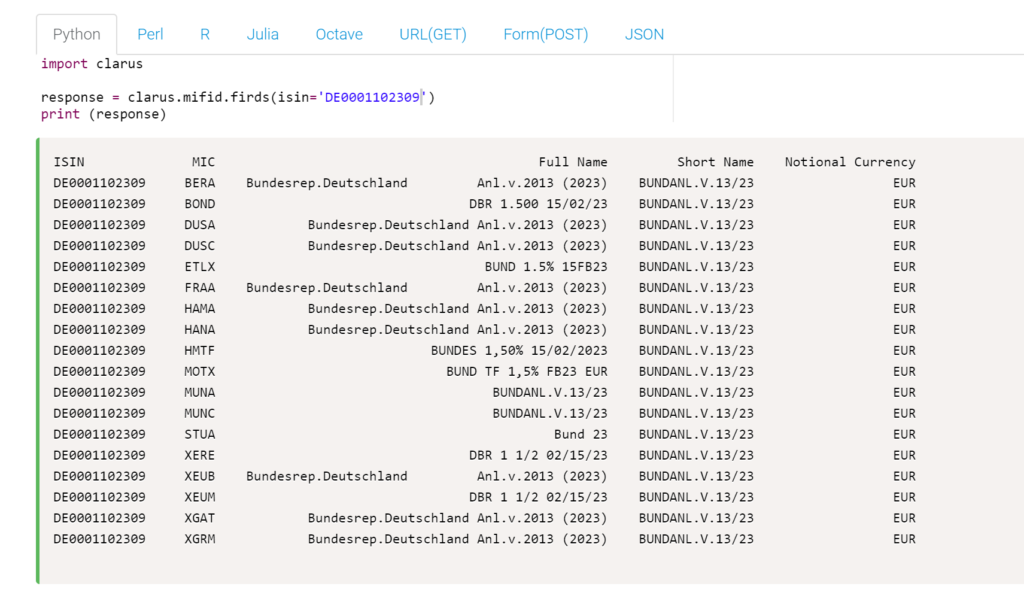1024x602 pixels.
Task: Click full name 'BUND TF 1,5% FB23 EUR'
Action: click(x=527, y=372)
